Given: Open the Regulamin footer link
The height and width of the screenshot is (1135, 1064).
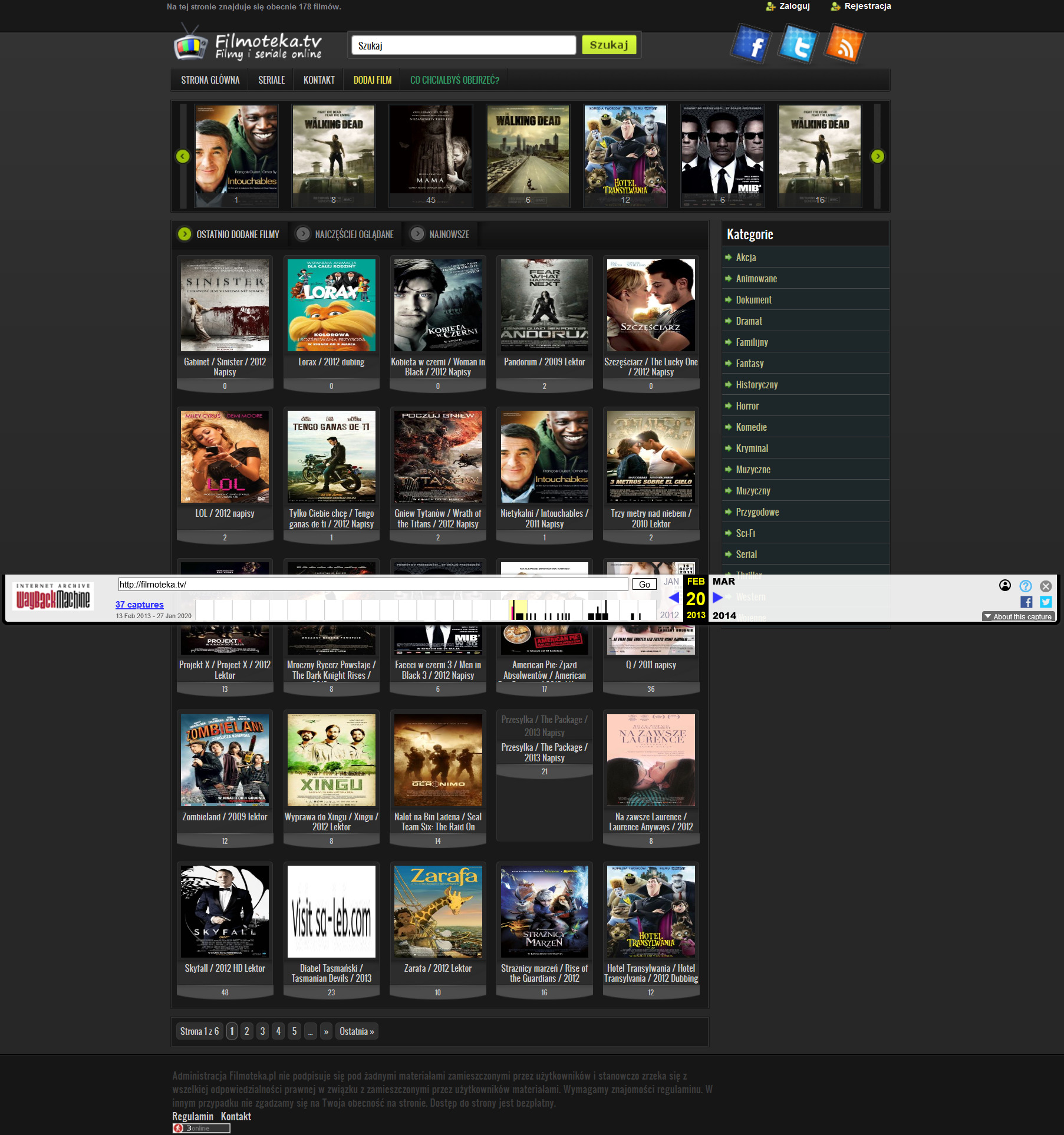Looking at the screenshot, I should pos(193,1117).
